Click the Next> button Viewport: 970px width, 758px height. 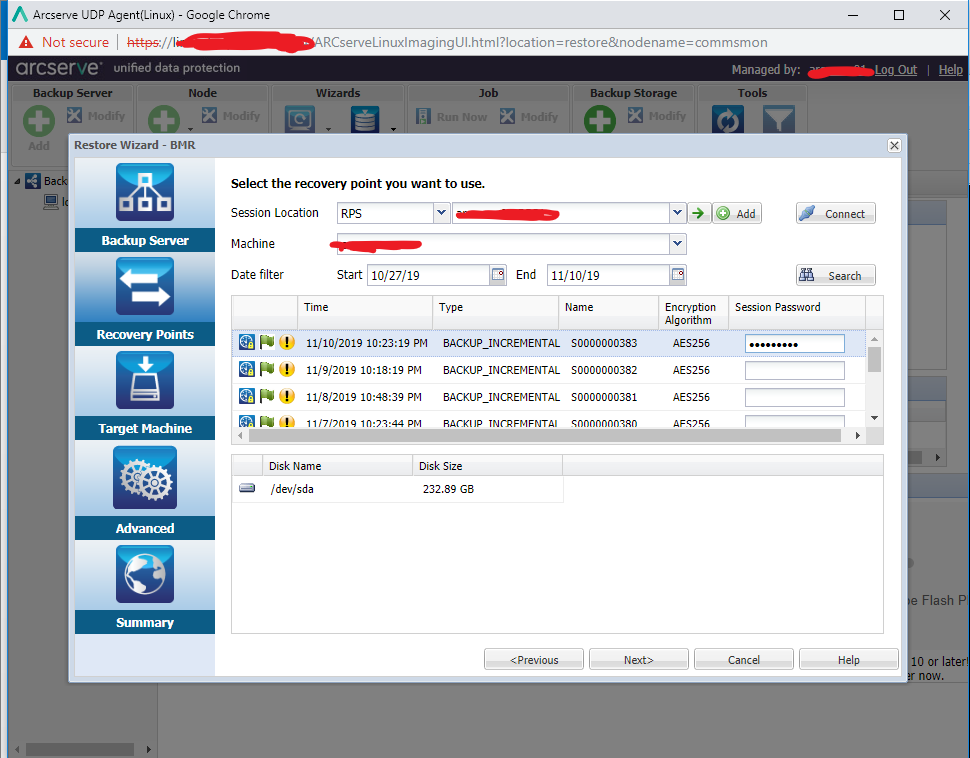point(639,660)
